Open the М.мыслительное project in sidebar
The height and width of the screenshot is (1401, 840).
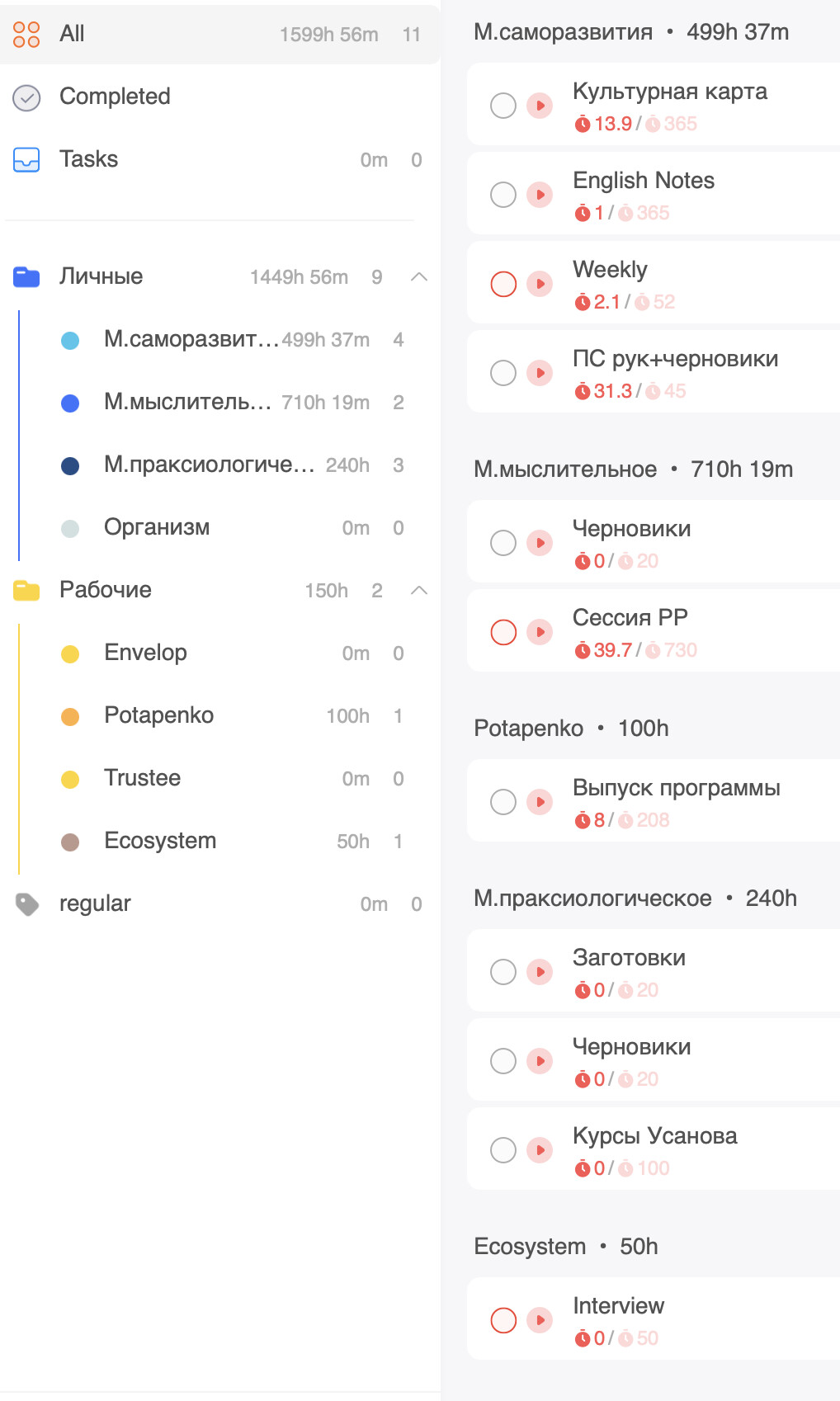pyautogui.click(x=187, y=403)
